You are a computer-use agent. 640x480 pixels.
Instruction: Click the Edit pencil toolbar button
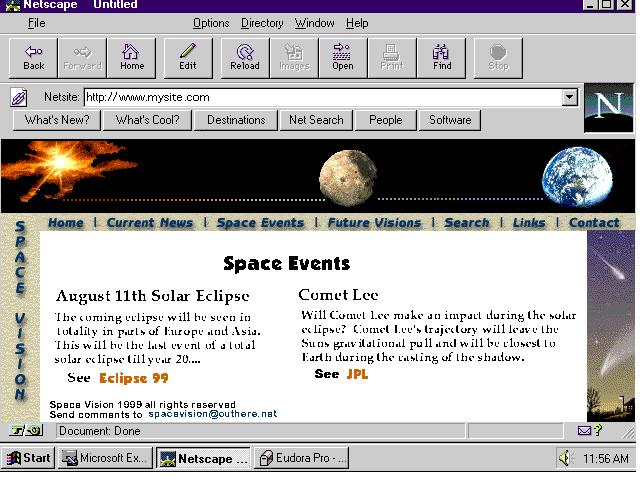pyautogui.click(x=188, y=58)
